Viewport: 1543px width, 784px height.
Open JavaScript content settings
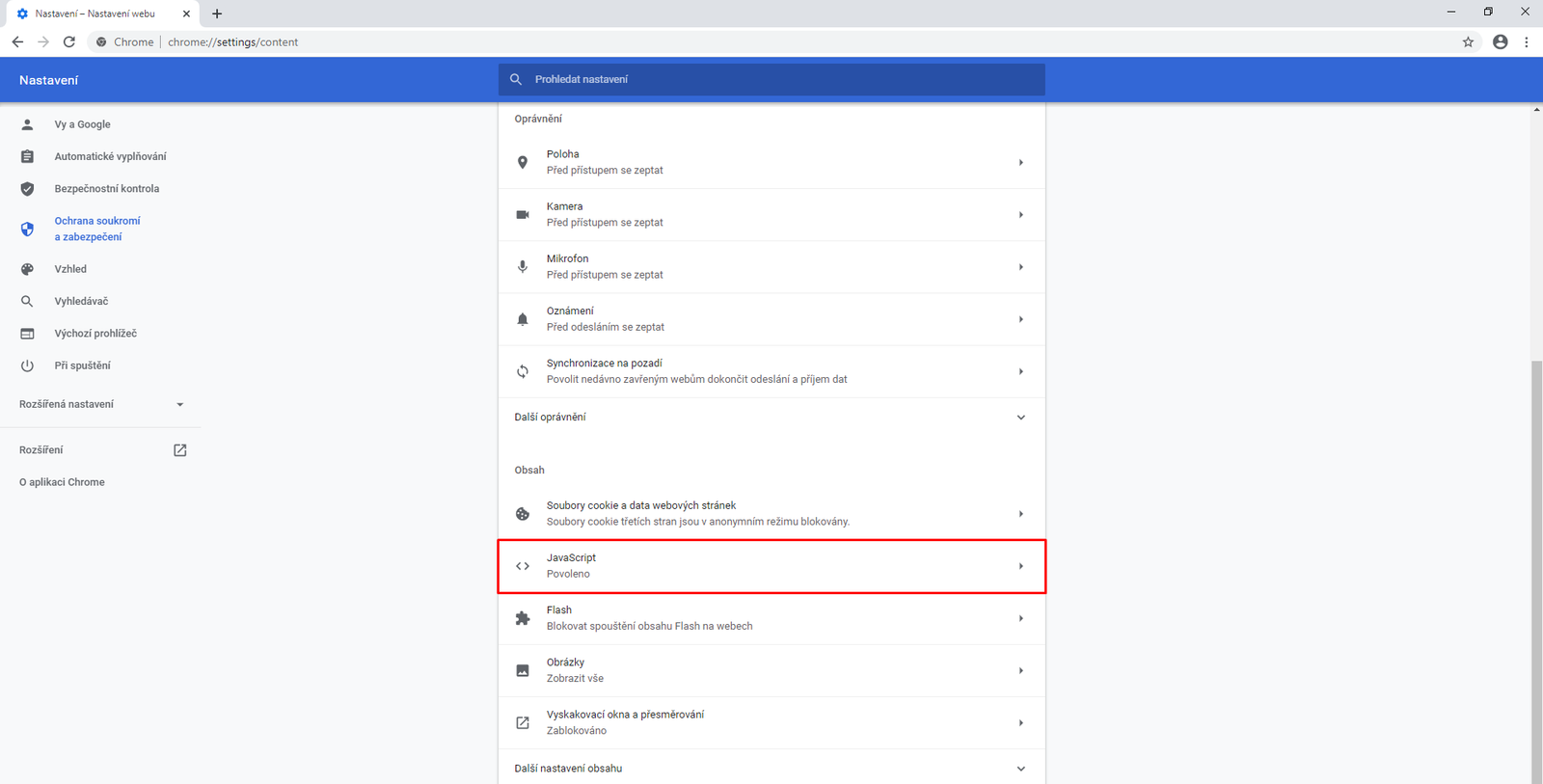(x=771, y=566)
